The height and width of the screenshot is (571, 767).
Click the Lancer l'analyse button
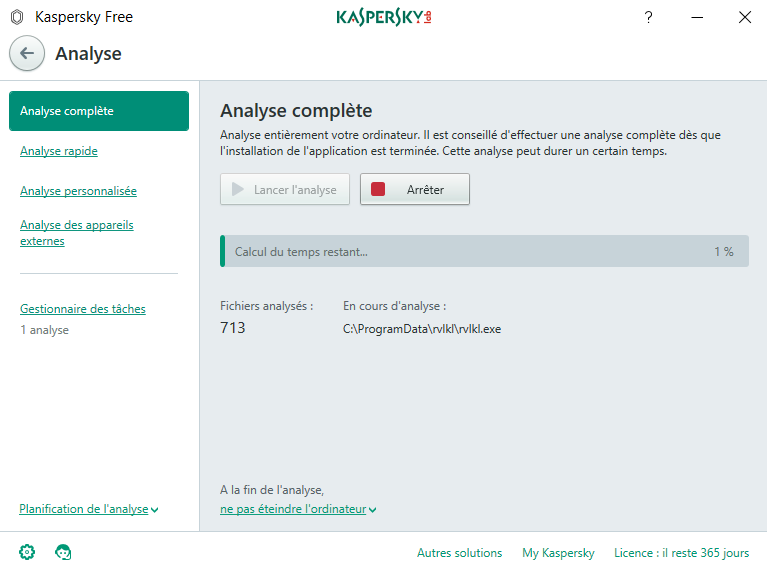285,189
